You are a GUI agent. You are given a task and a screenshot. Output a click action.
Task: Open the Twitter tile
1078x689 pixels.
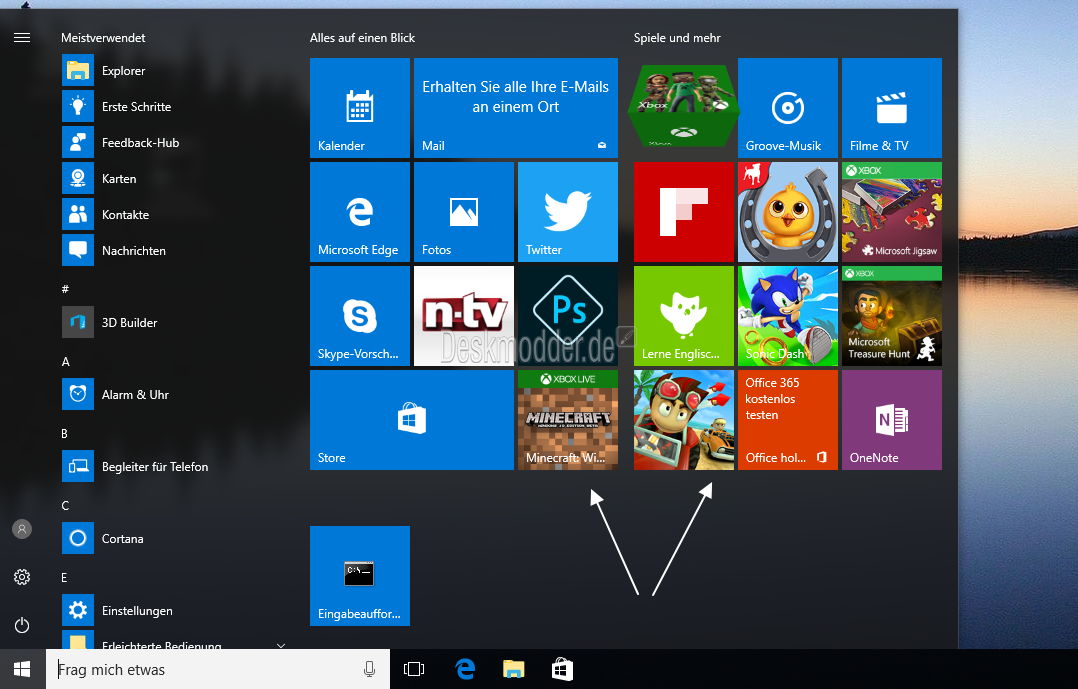(x=567, y=212)
